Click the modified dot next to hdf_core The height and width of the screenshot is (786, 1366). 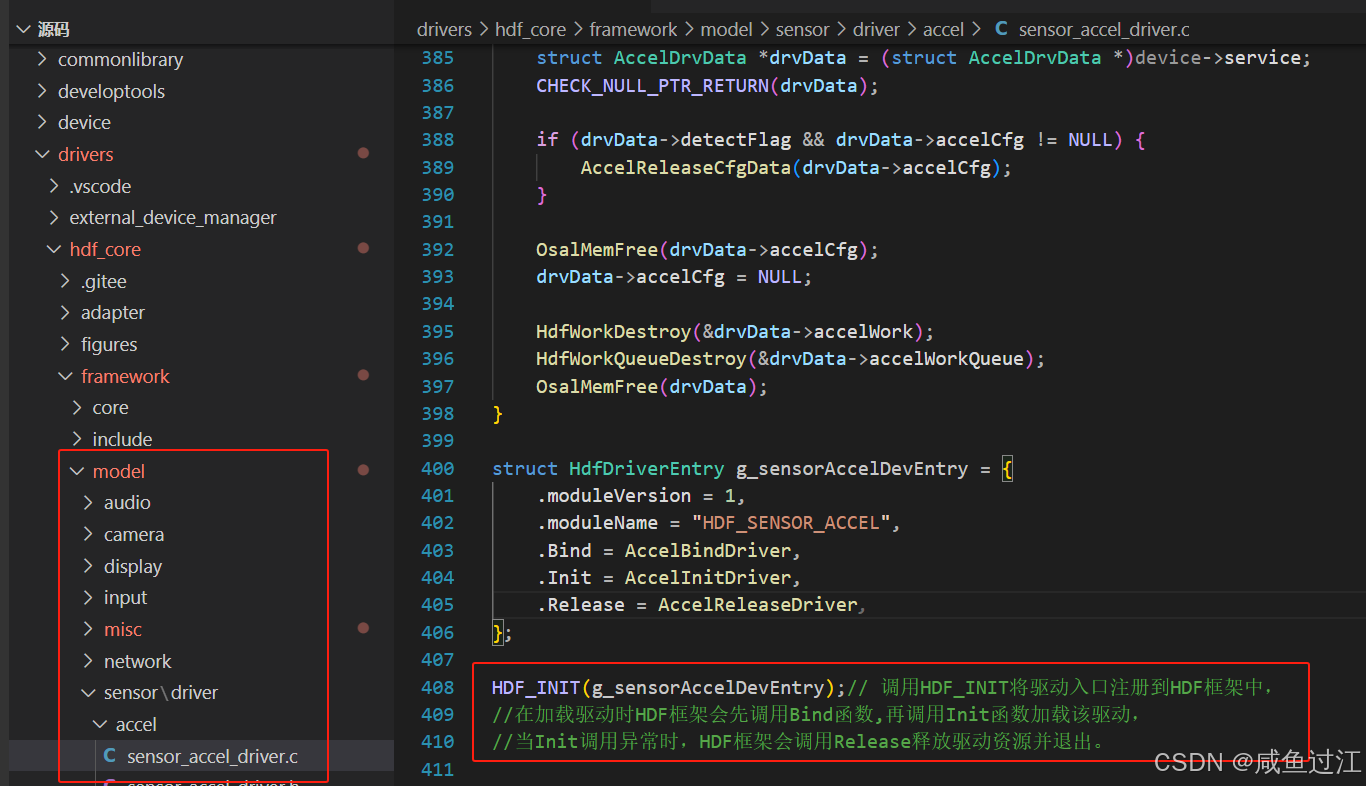[362, 248]
